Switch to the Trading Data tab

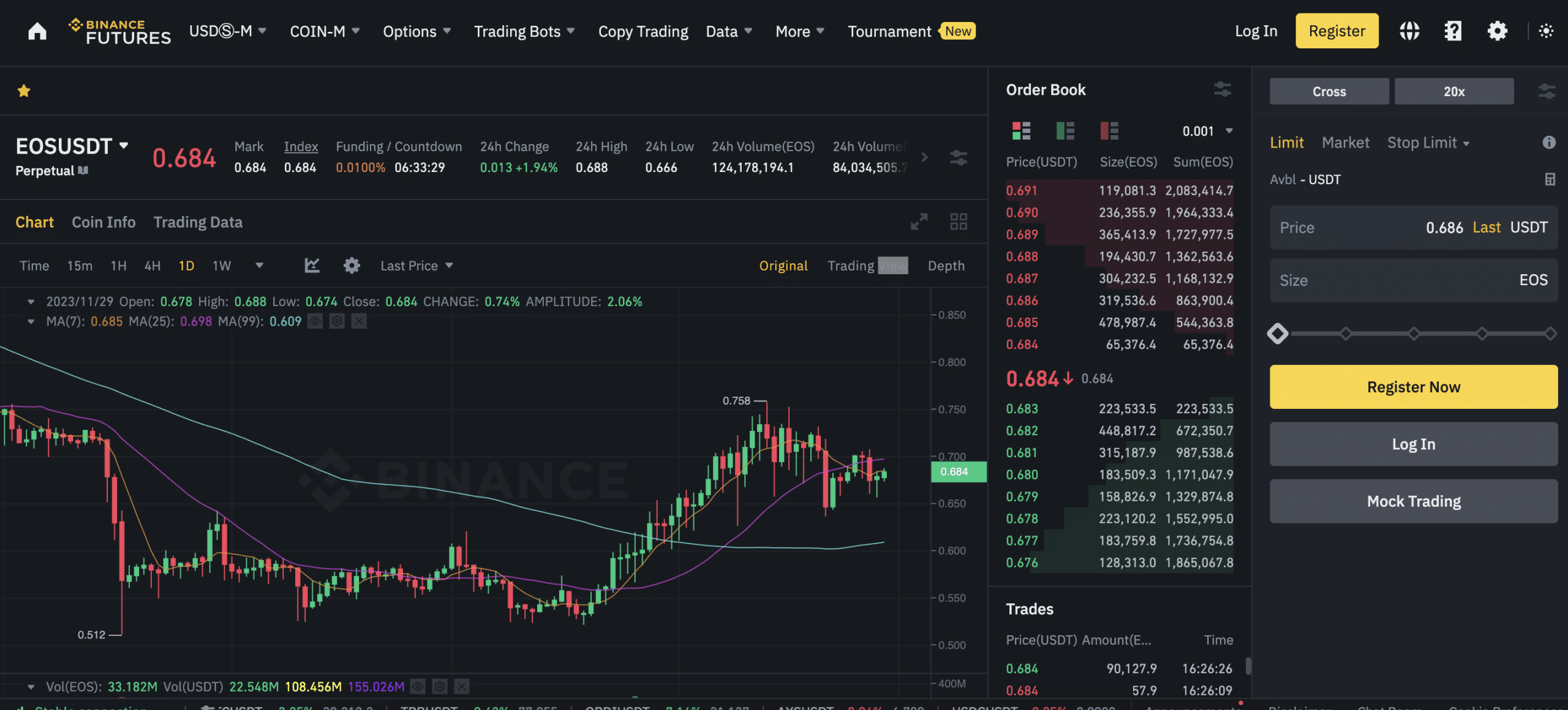pos(197,222)
